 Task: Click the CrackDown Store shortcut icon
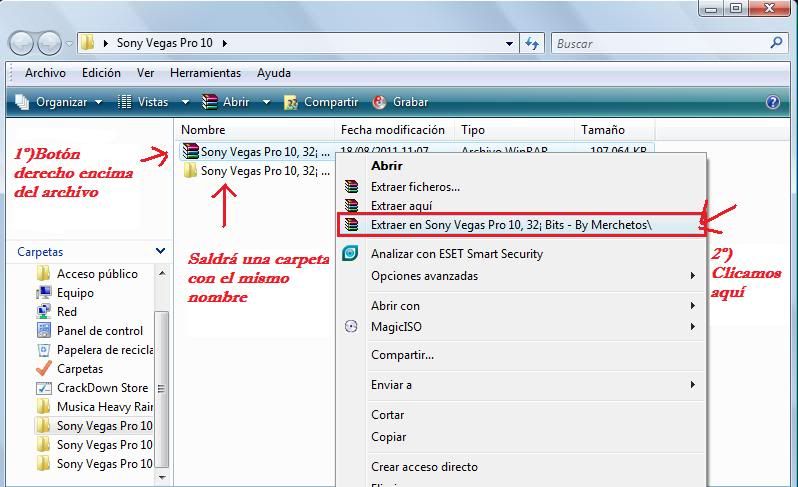pyautogui.click(x=44, y=388)
